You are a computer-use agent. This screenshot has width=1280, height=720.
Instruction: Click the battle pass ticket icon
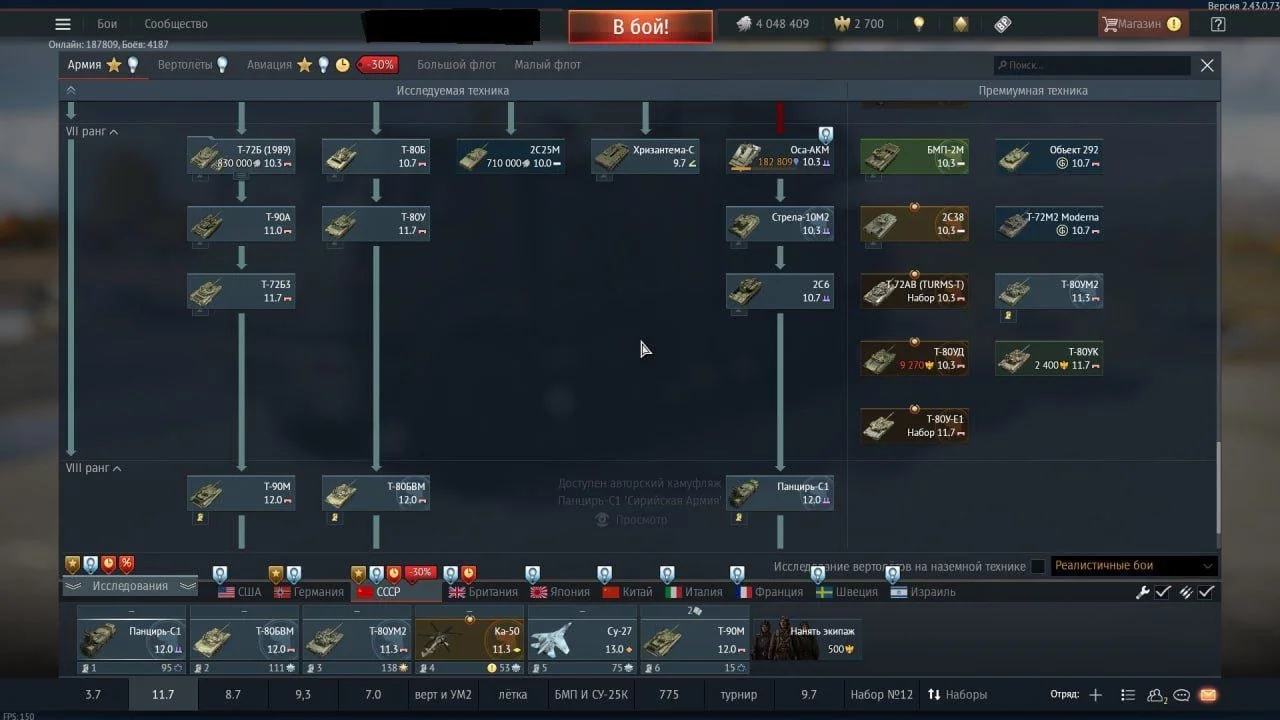(1003, 24)
